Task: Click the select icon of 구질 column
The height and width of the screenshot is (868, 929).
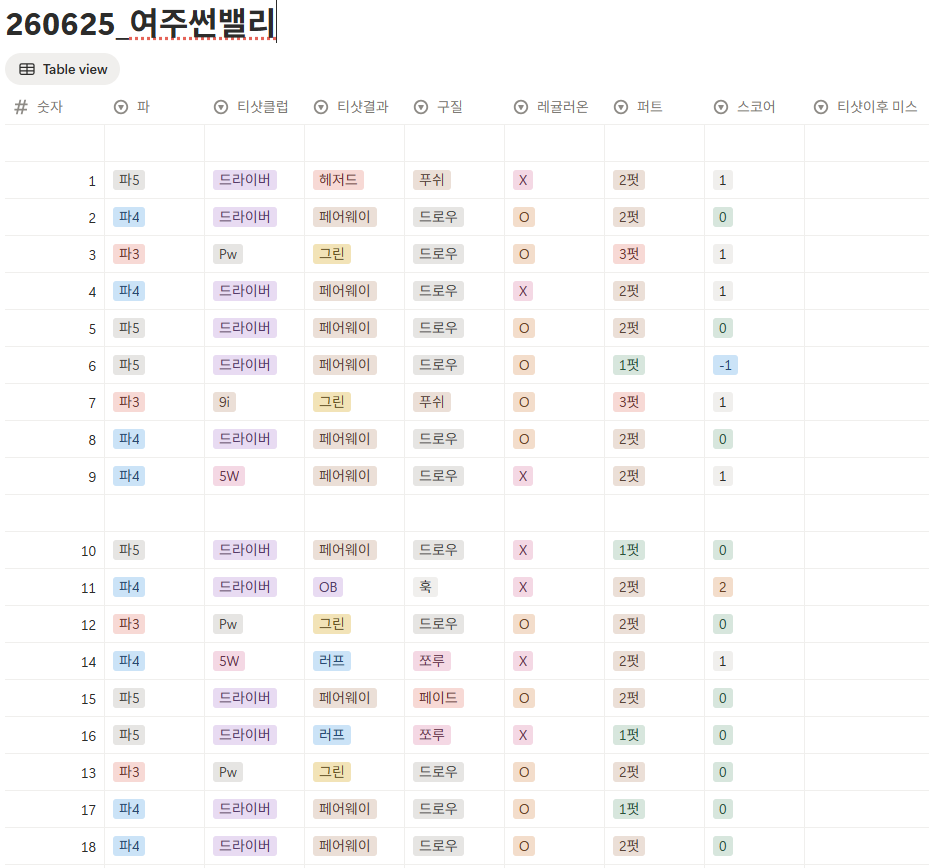Action: pyautogui.click(x=421, y=107)
